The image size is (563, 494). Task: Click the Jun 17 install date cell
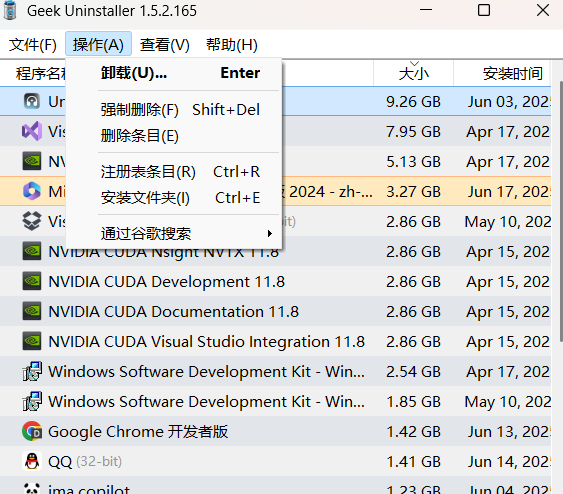[509, 192]
